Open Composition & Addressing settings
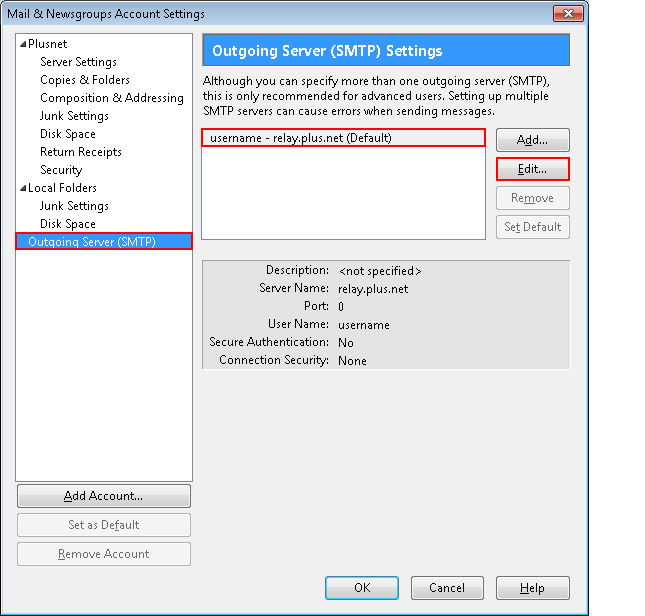This screenshot has width=645, height=616. [x=112, y=98]
